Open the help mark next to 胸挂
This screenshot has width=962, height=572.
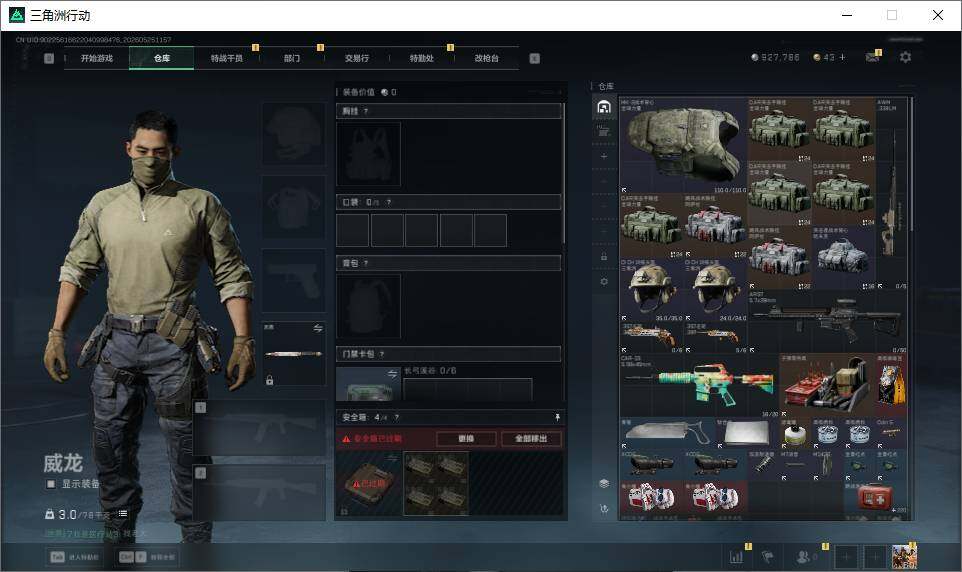(x=366, y=111)
